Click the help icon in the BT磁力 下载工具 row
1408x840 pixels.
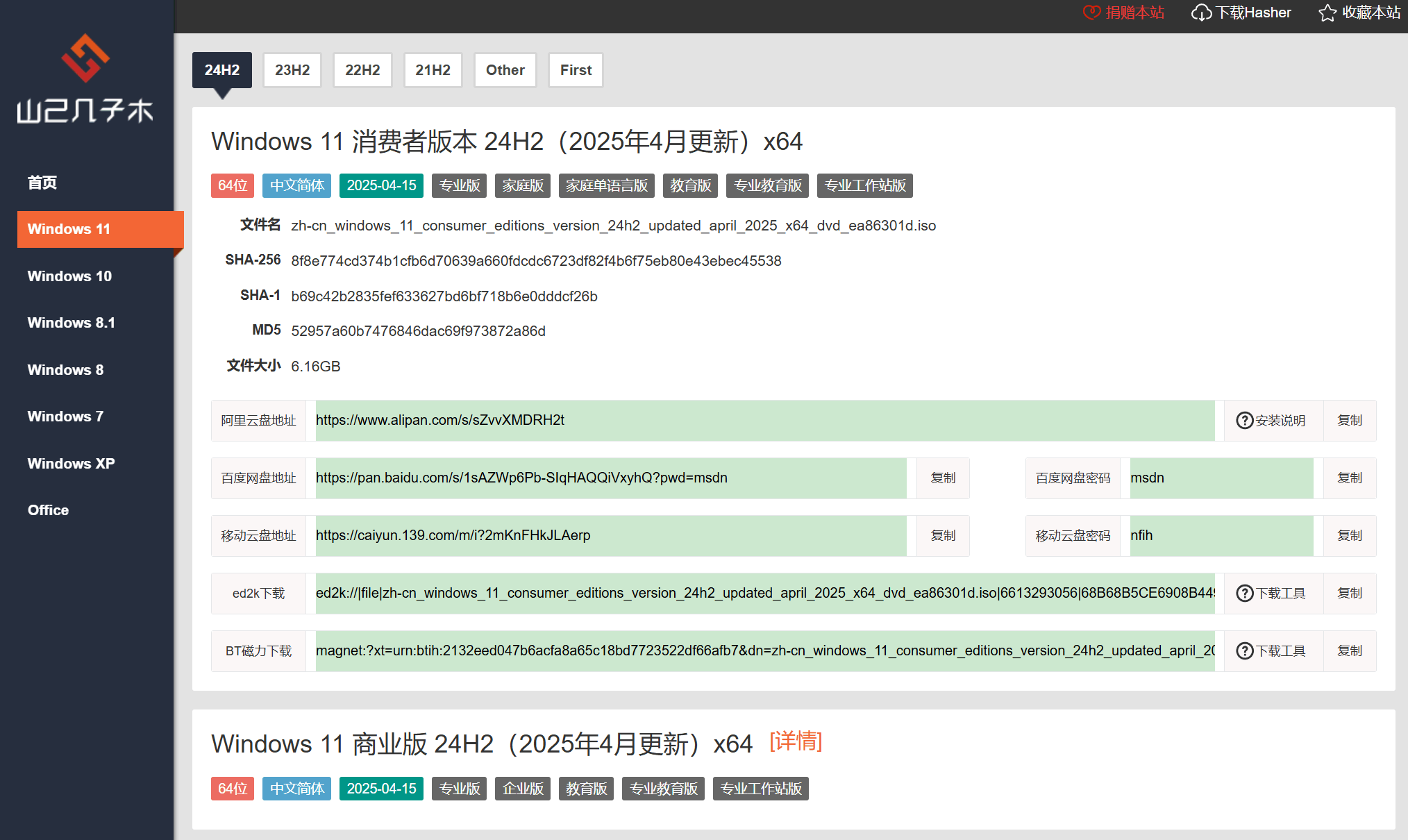tap(1244, 650)
